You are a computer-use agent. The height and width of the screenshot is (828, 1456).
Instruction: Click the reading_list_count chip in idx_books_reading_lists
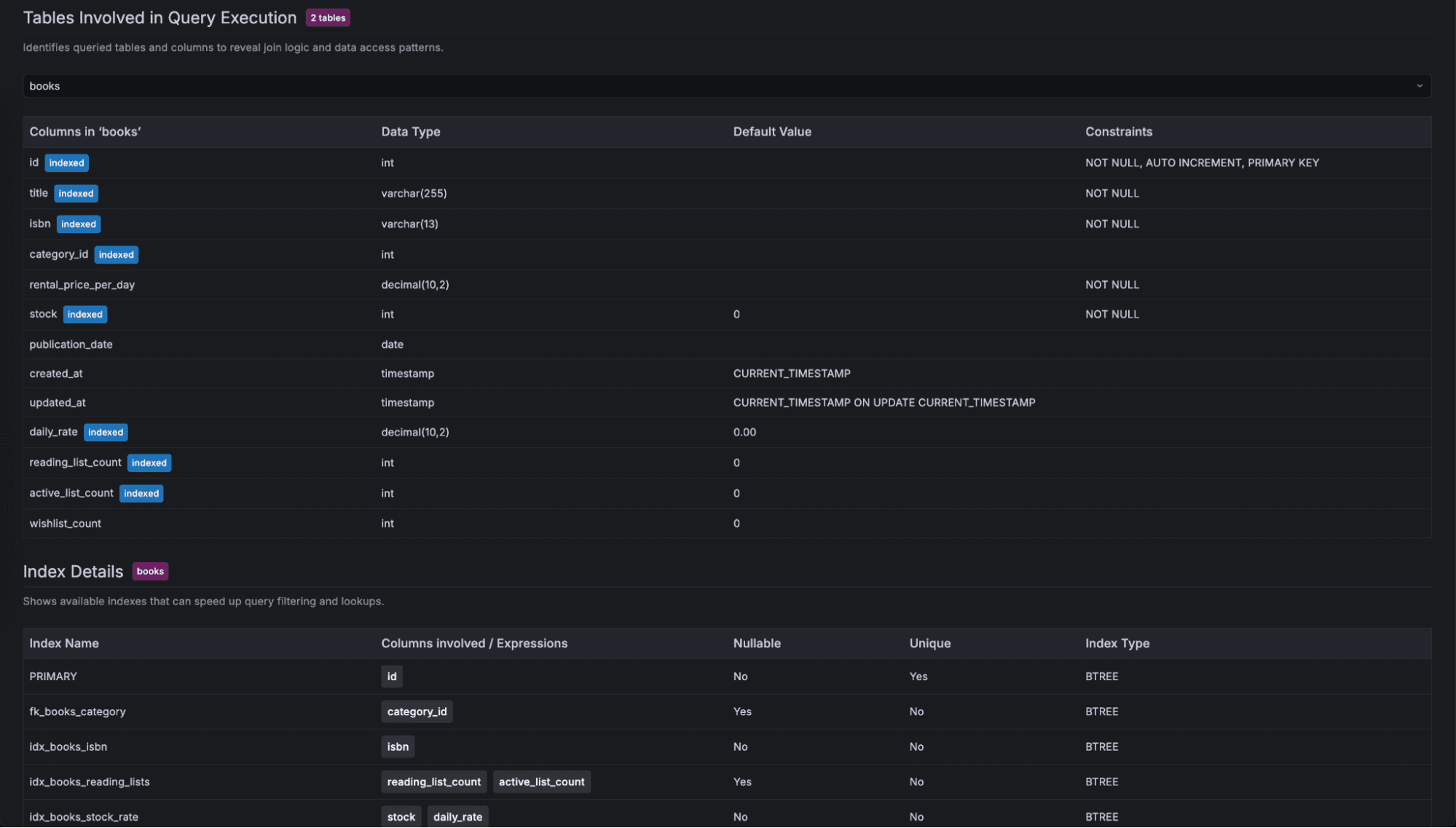433,781
